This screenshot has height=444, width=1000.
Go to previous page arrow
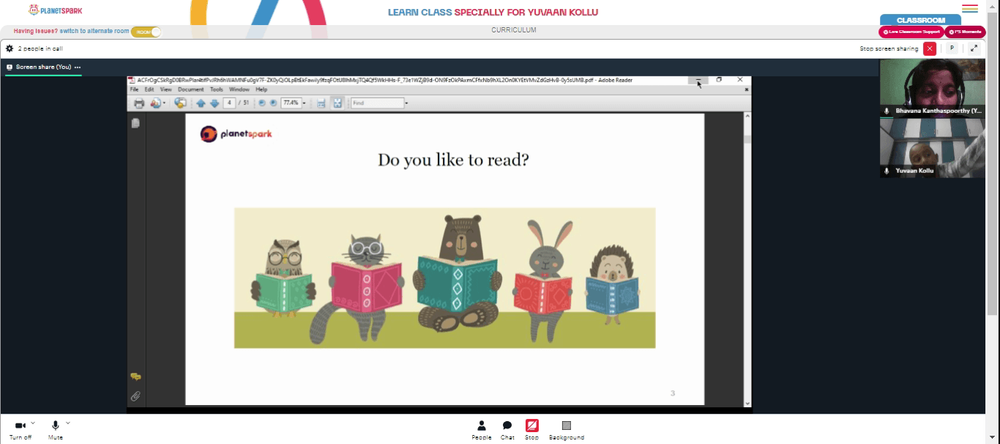point(201,103)
